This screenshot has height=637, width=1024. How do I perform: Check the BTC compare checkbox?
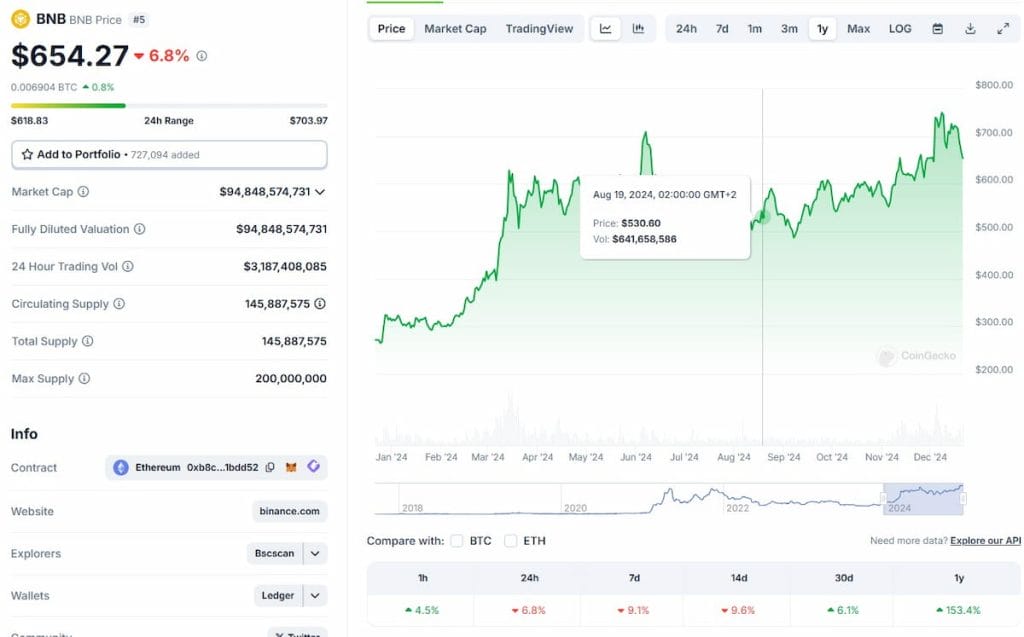[458, 541]
